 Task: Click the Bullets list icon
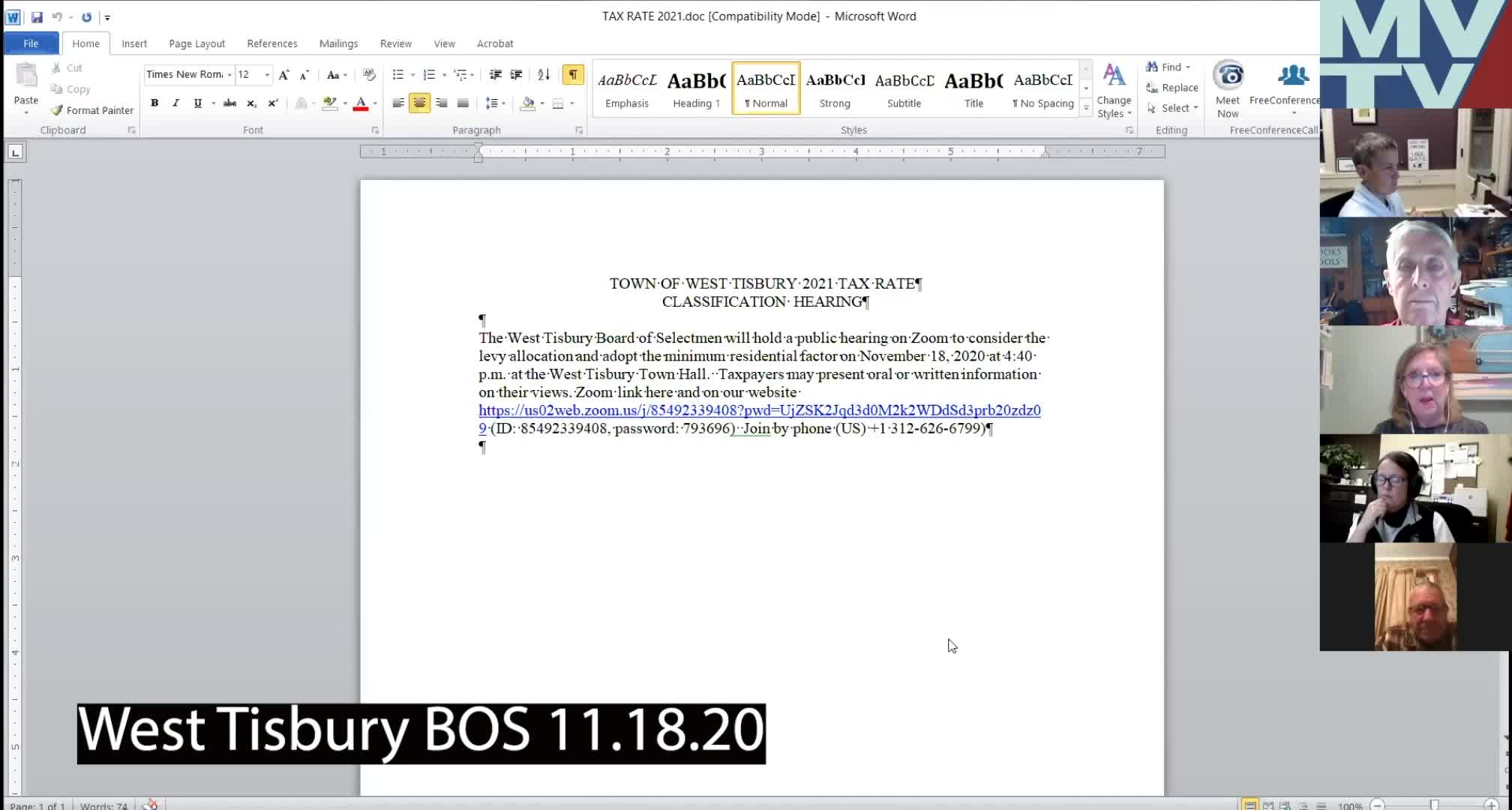[397, 74]
